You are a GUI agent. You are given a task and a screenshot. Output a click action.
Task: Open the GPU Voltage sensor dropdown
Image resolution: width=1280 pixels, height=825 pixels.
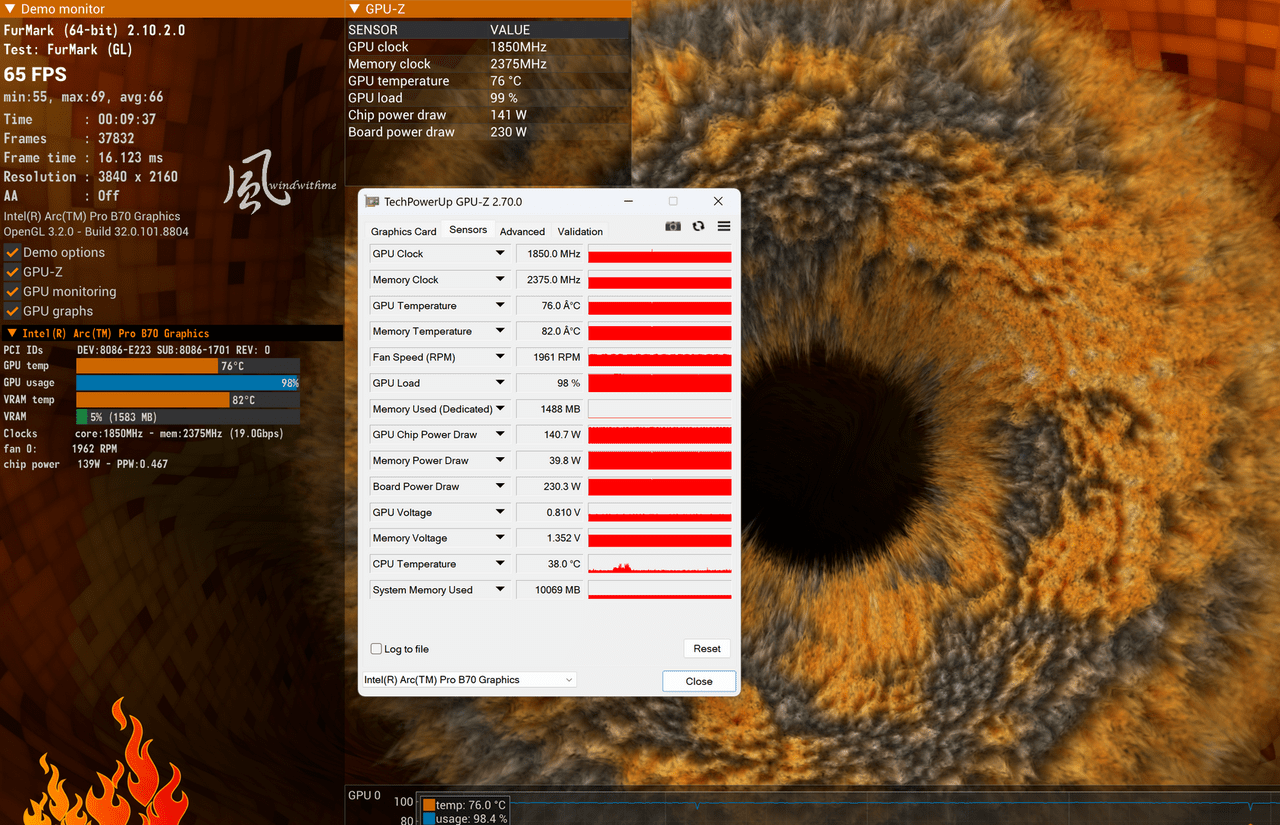pyautogui.click(x=500, y=513)
